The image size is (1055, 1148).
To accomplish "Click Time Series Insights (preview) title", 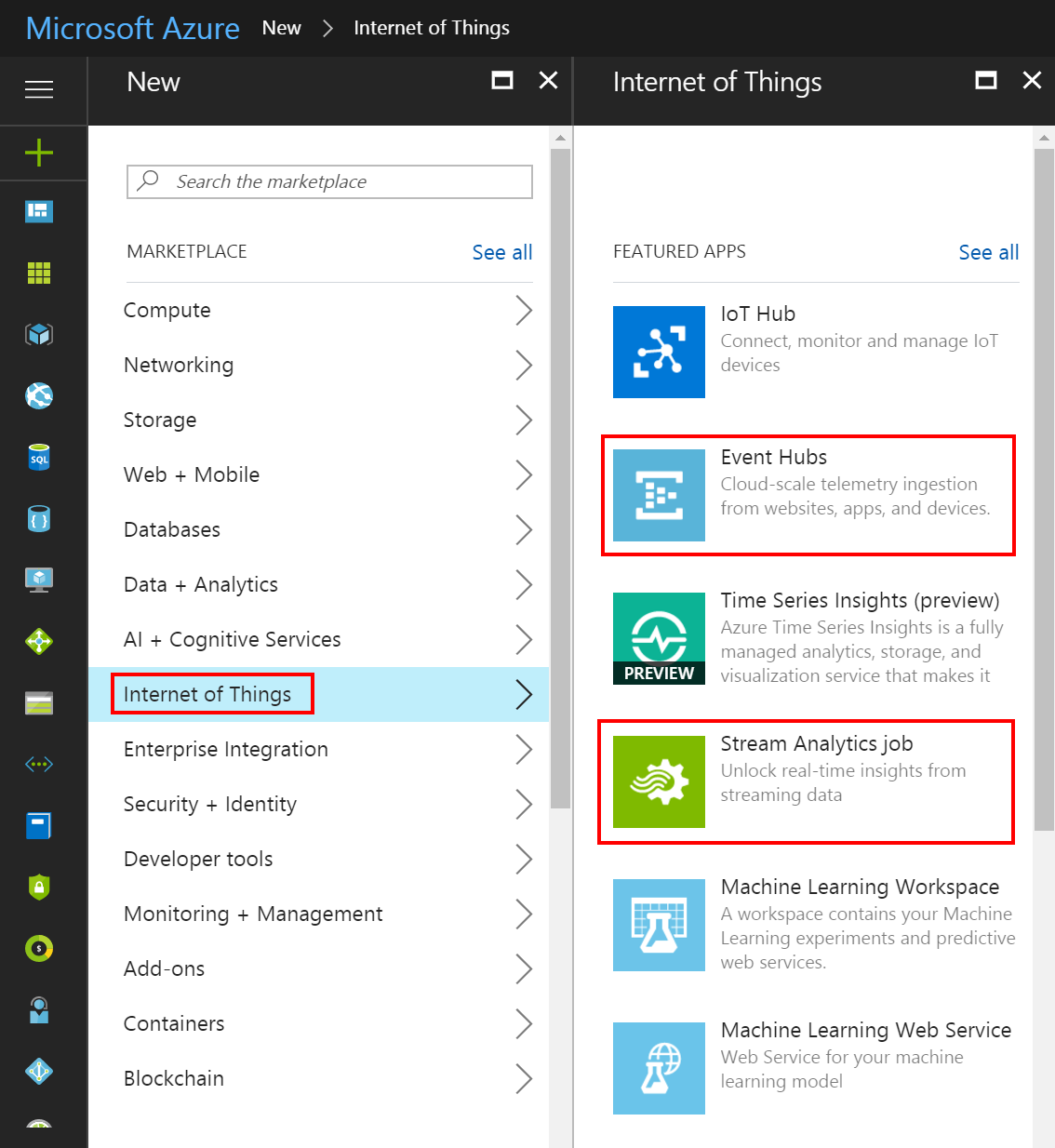I will click(861, 600).
